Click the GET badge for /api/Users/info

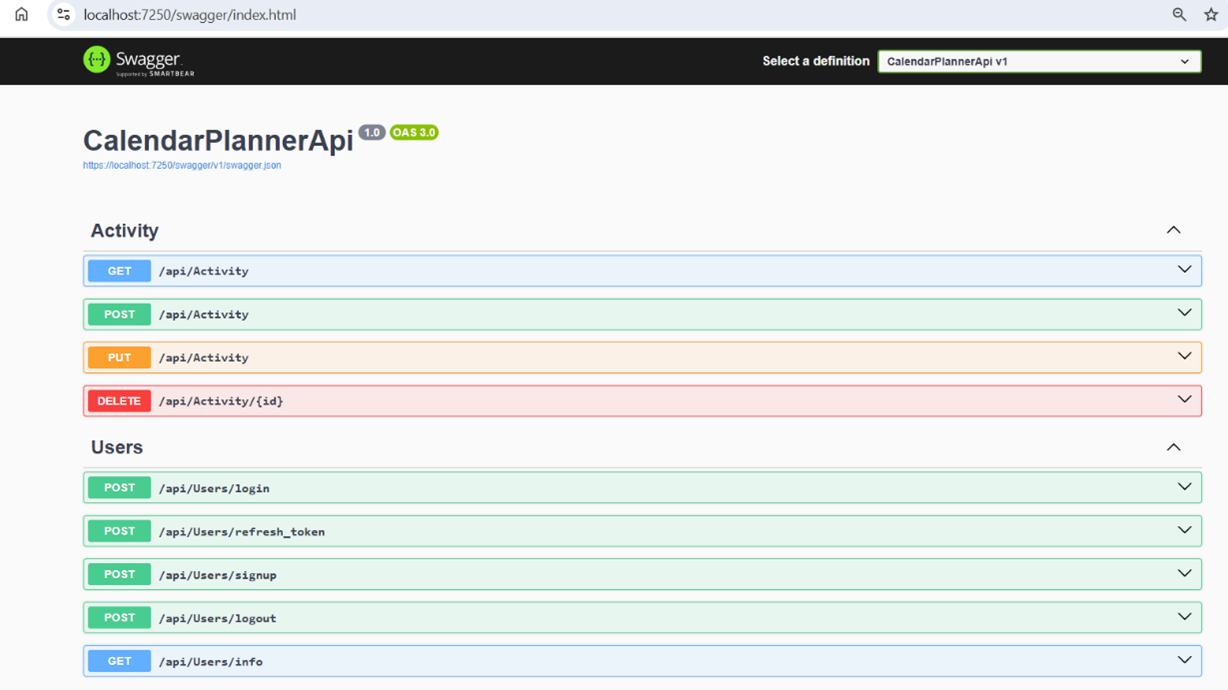point(119,661)
